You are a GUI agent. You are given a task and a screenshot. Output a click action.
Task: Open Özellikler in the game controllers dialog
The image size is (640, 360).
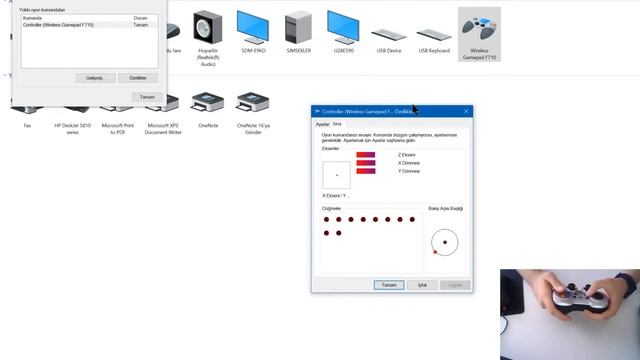click(138, 78)
